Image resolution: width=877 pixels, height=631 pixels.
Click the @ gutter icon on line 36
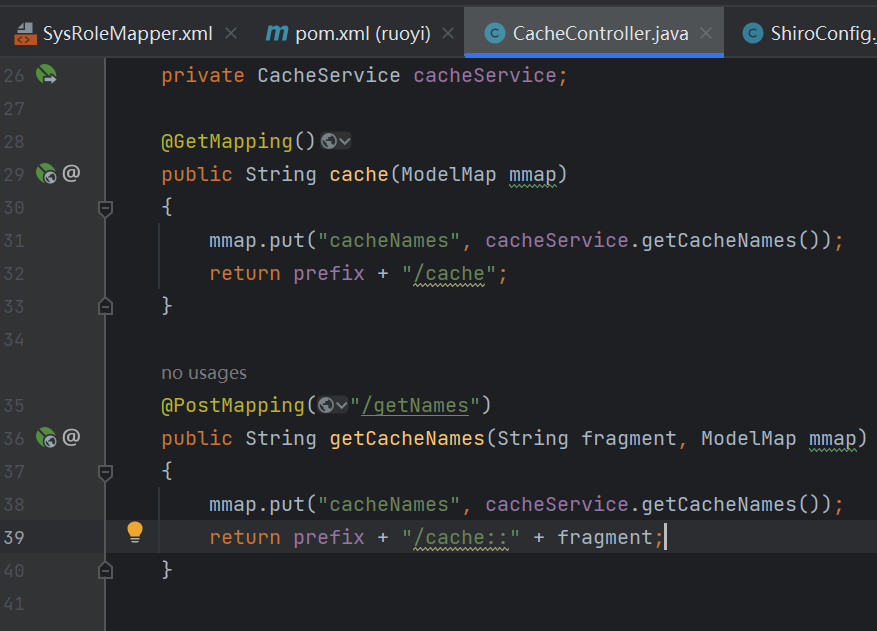click(x=71, y=437)
